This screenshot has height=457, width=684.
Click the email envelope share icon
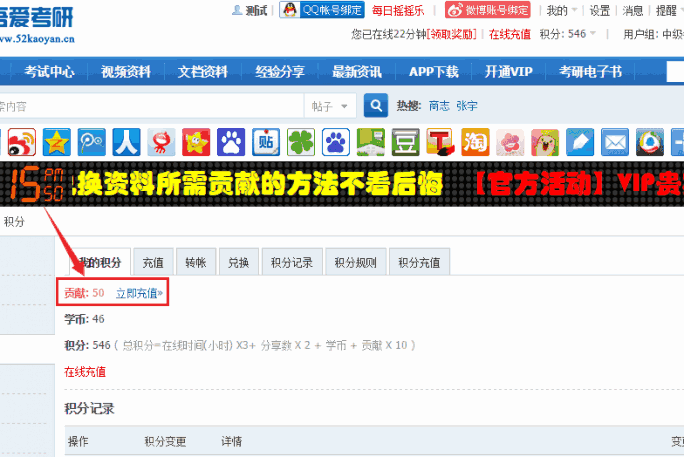point(614,141)
